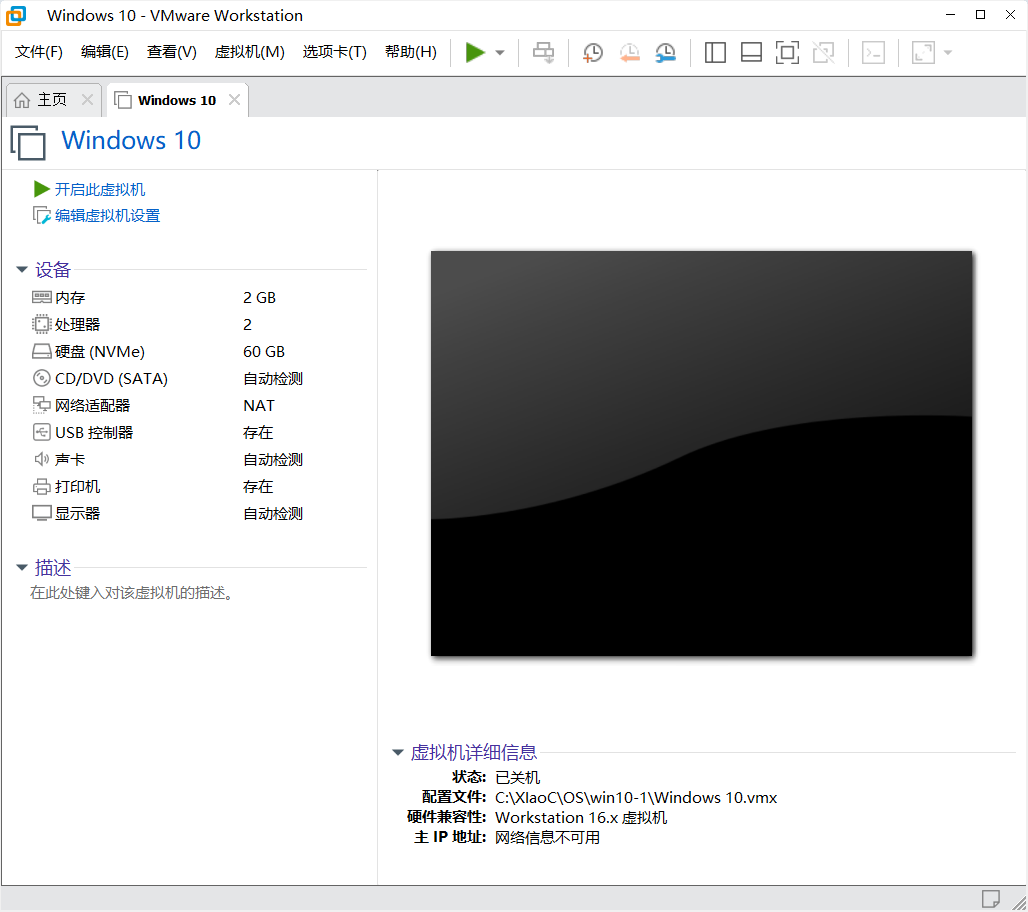Toggle thumbnail bar view icon
Screen dimensions: 1028x912
point(751,52)
